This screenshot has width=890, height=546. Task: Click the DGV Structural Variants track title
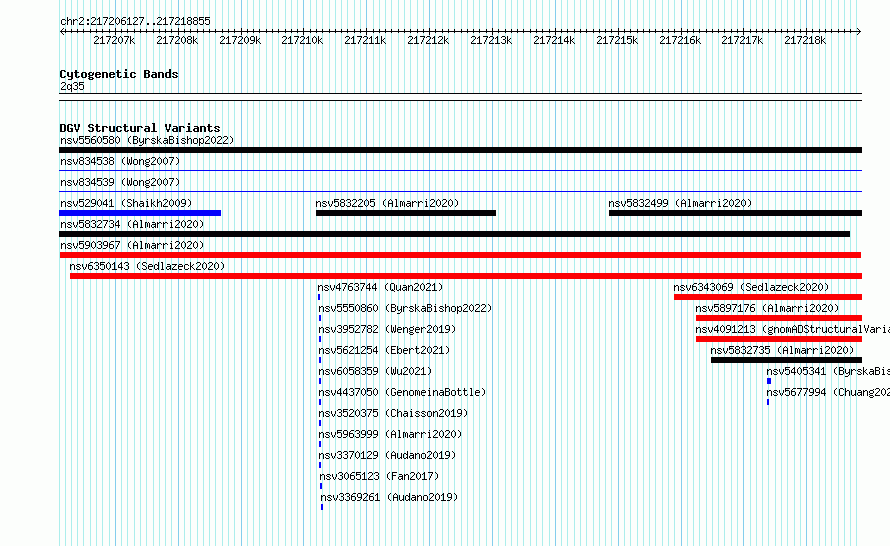[x=140, y=128]
